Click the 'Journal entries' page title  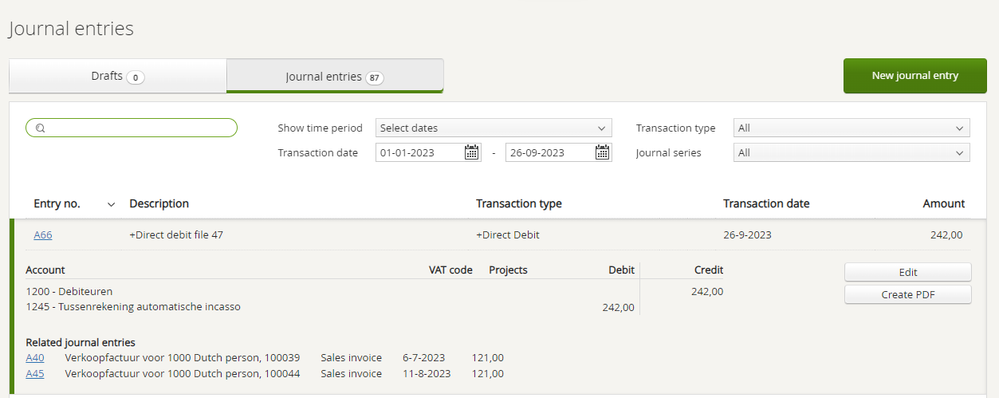pyautogui.click(x=71, y=29)
